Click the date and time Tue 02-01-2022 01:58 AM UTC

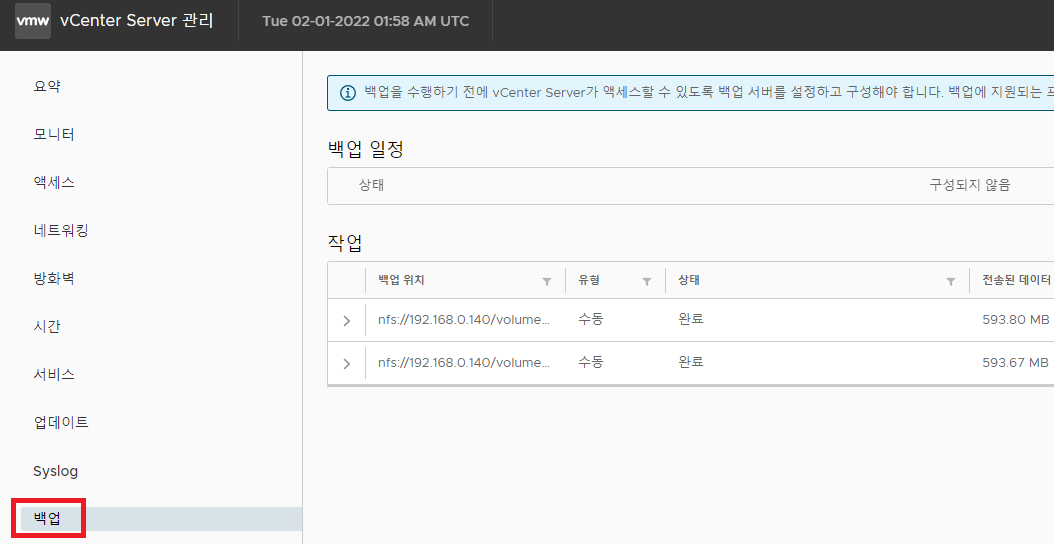(366, 21)
